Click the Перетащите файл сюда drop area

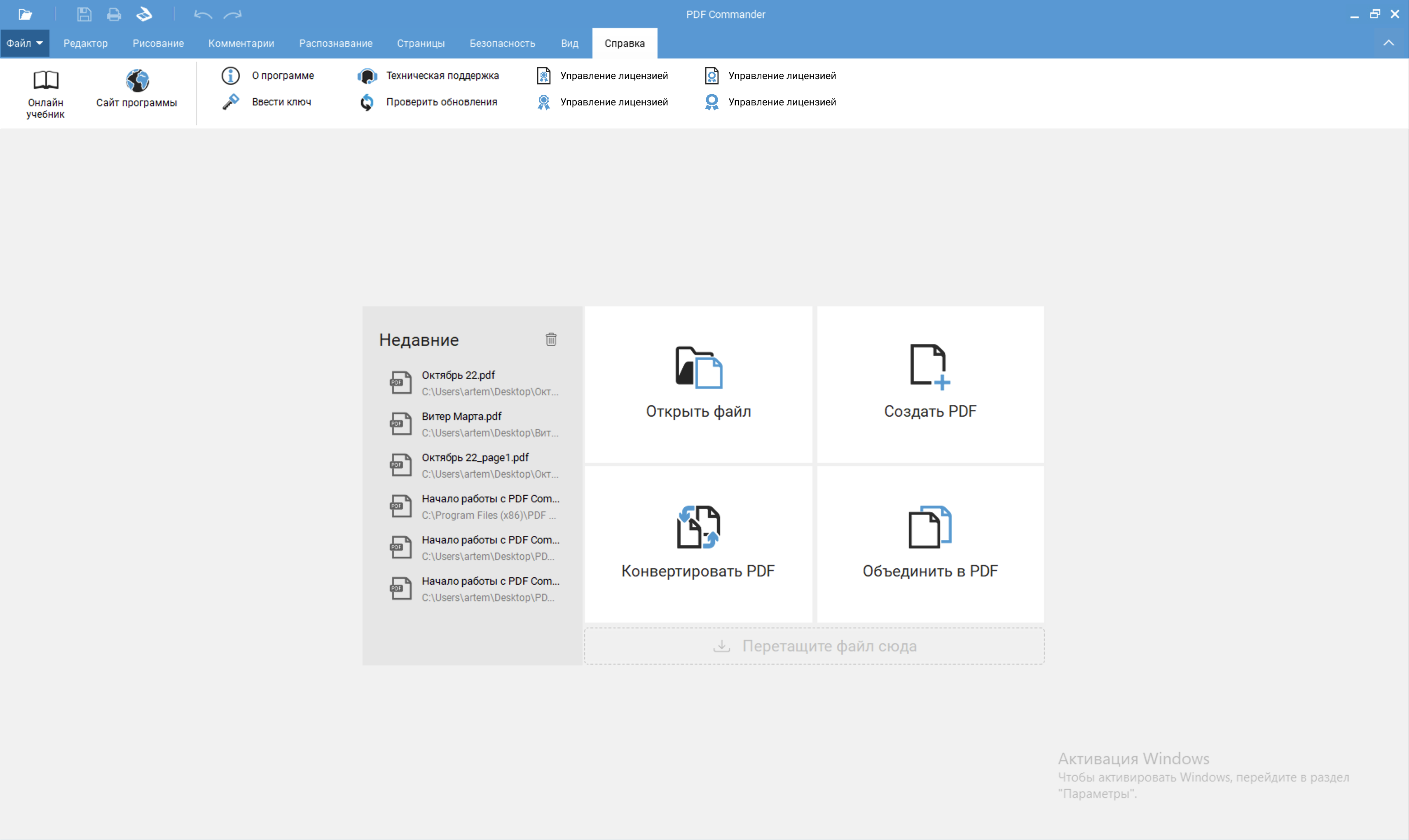[815, 646]
